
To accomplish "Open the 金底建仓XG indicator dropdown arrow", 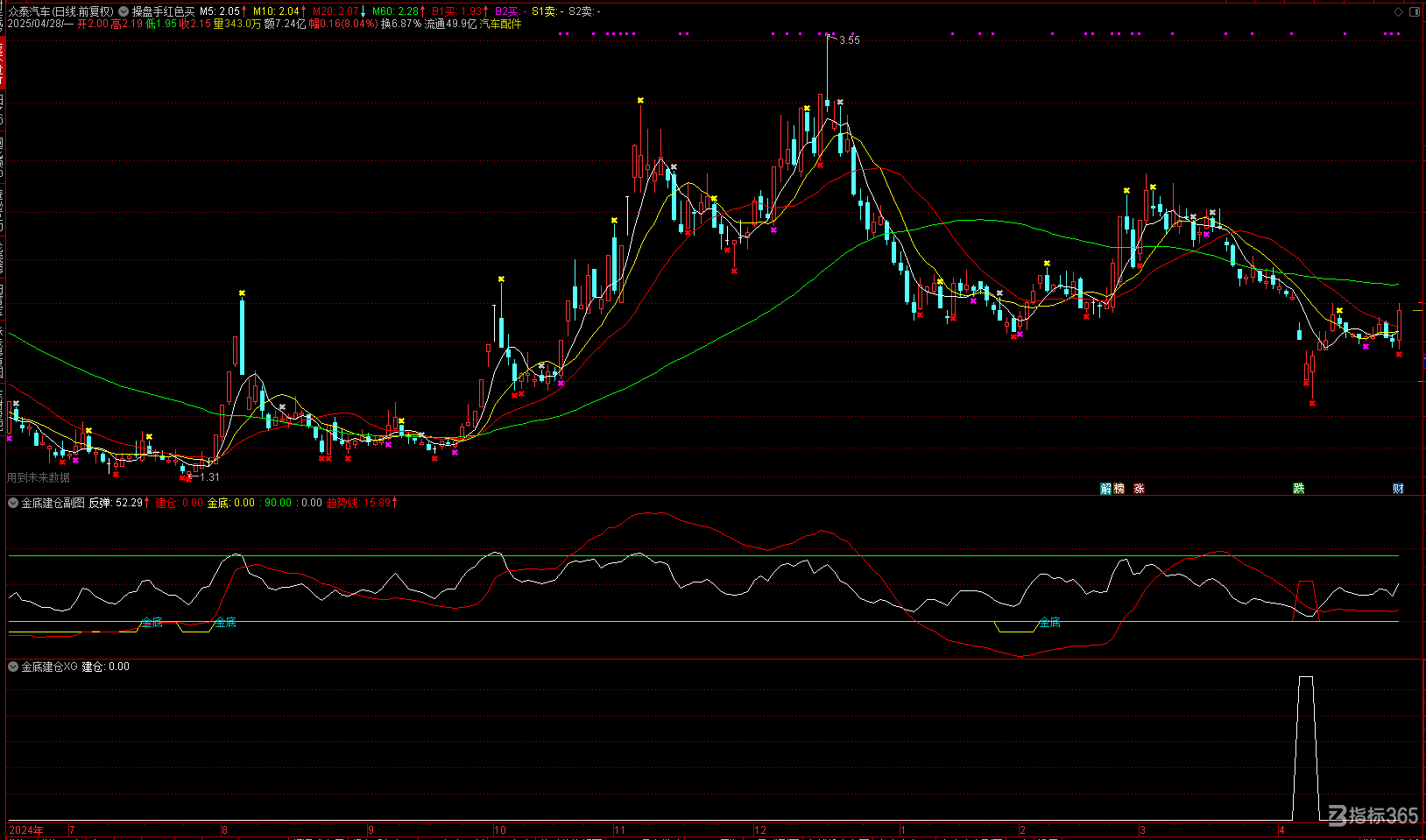I will tap(13, 667).
